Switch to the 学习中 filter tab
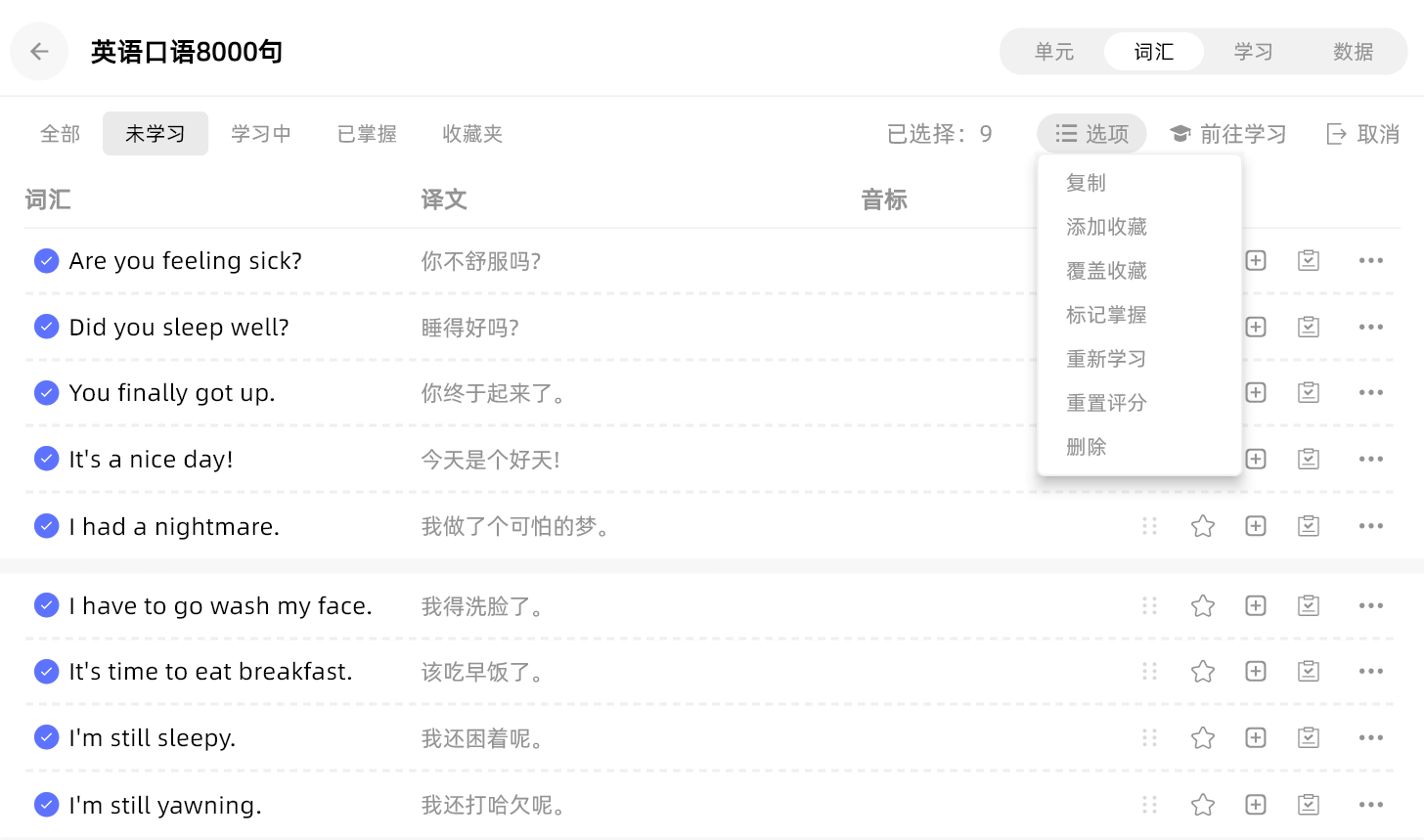 pos(261,134)
